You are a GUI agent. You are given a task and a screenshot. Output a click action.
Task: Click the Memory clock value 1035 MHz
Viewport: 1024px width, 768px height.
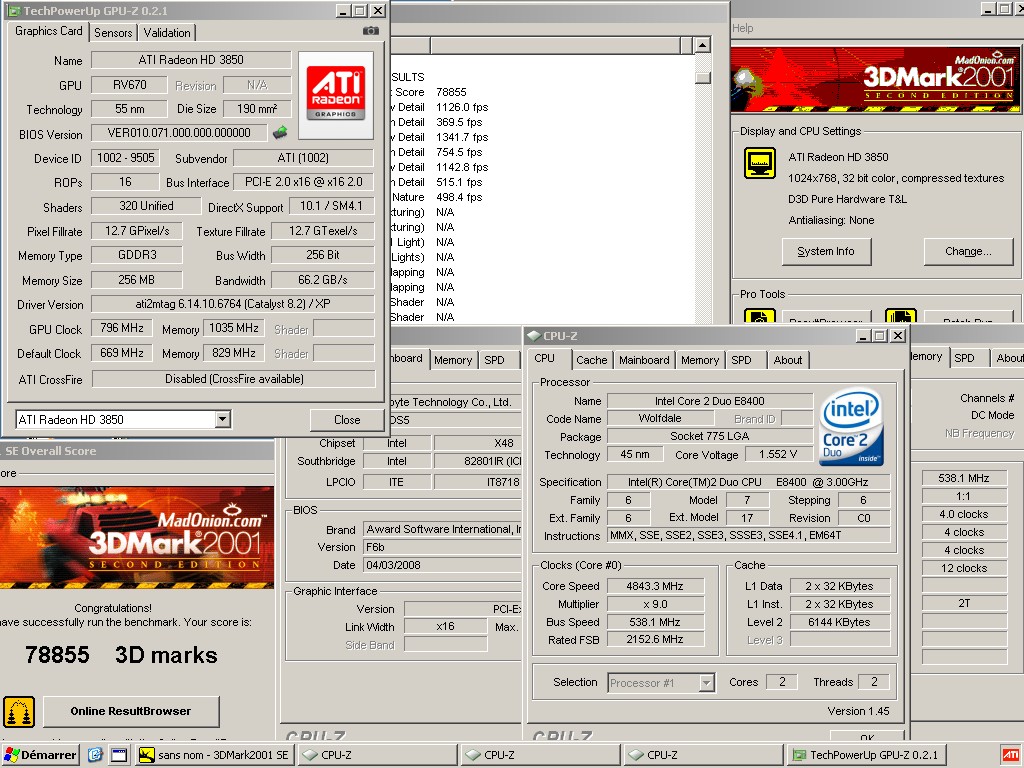tap(234, 328)
